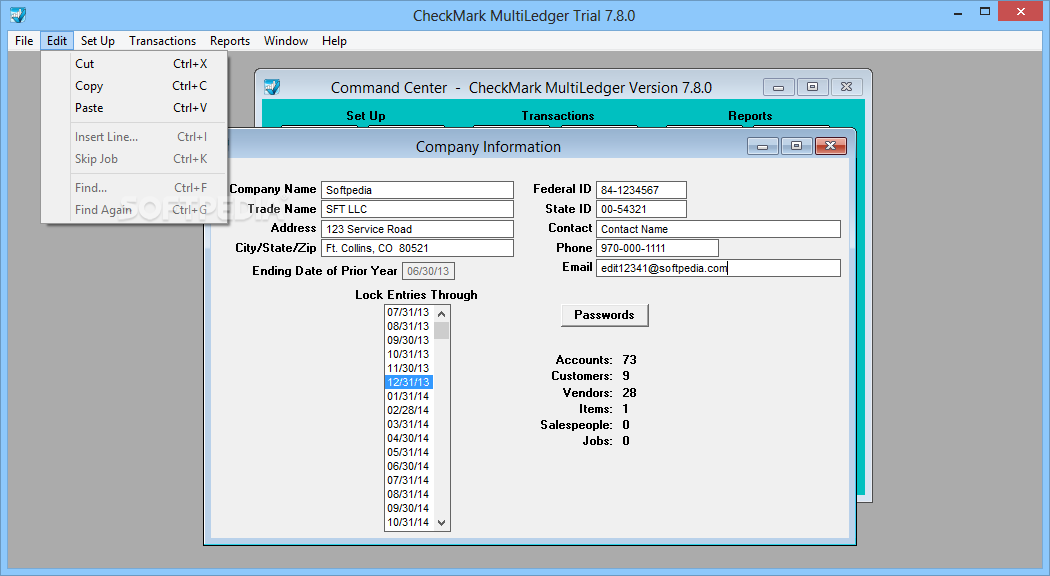Click up arrow of Lock Entries scrollbar
This screenshot has width=1050, height=576.
[441, 313]
